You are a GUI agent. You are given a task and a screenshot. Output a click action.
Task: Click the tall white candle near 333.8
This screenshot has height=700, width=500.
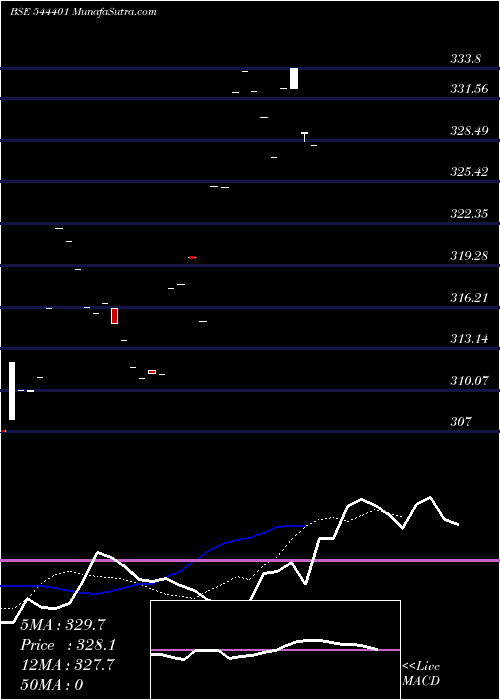pos(294,79)
